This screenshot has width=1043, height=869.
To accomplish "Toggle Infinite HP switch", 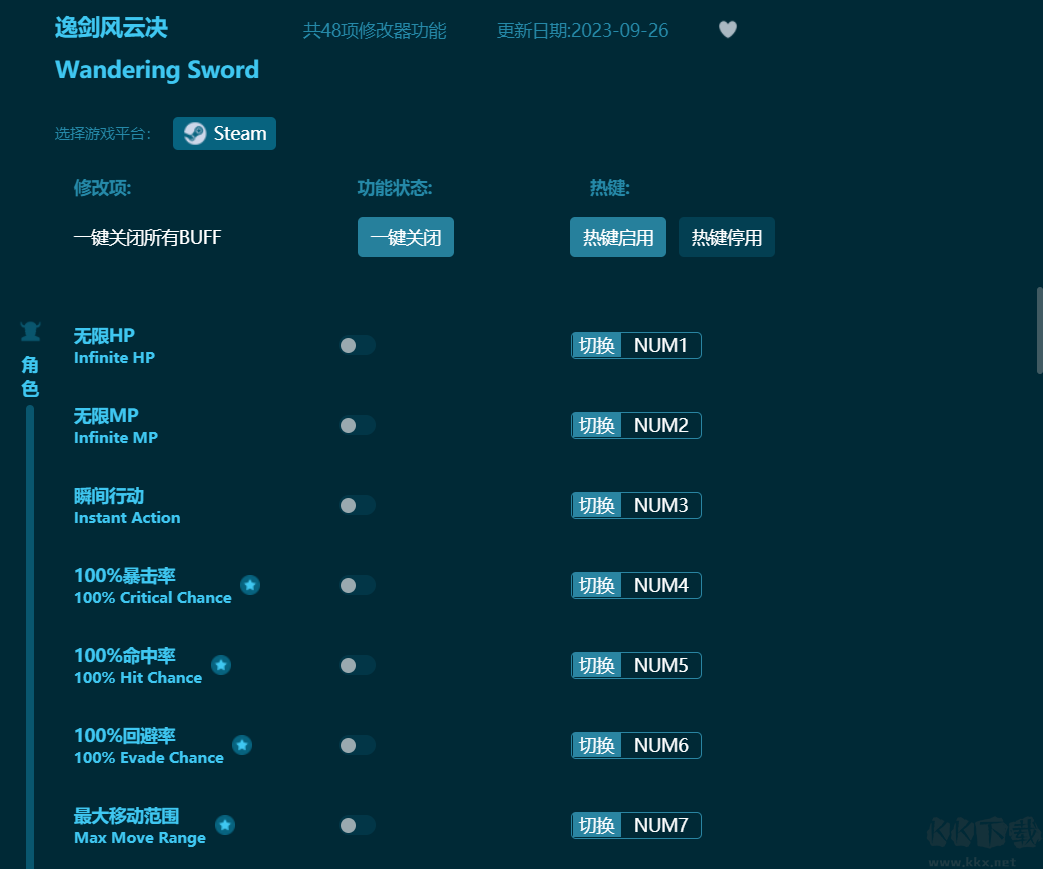I will [x=357, y=345].
